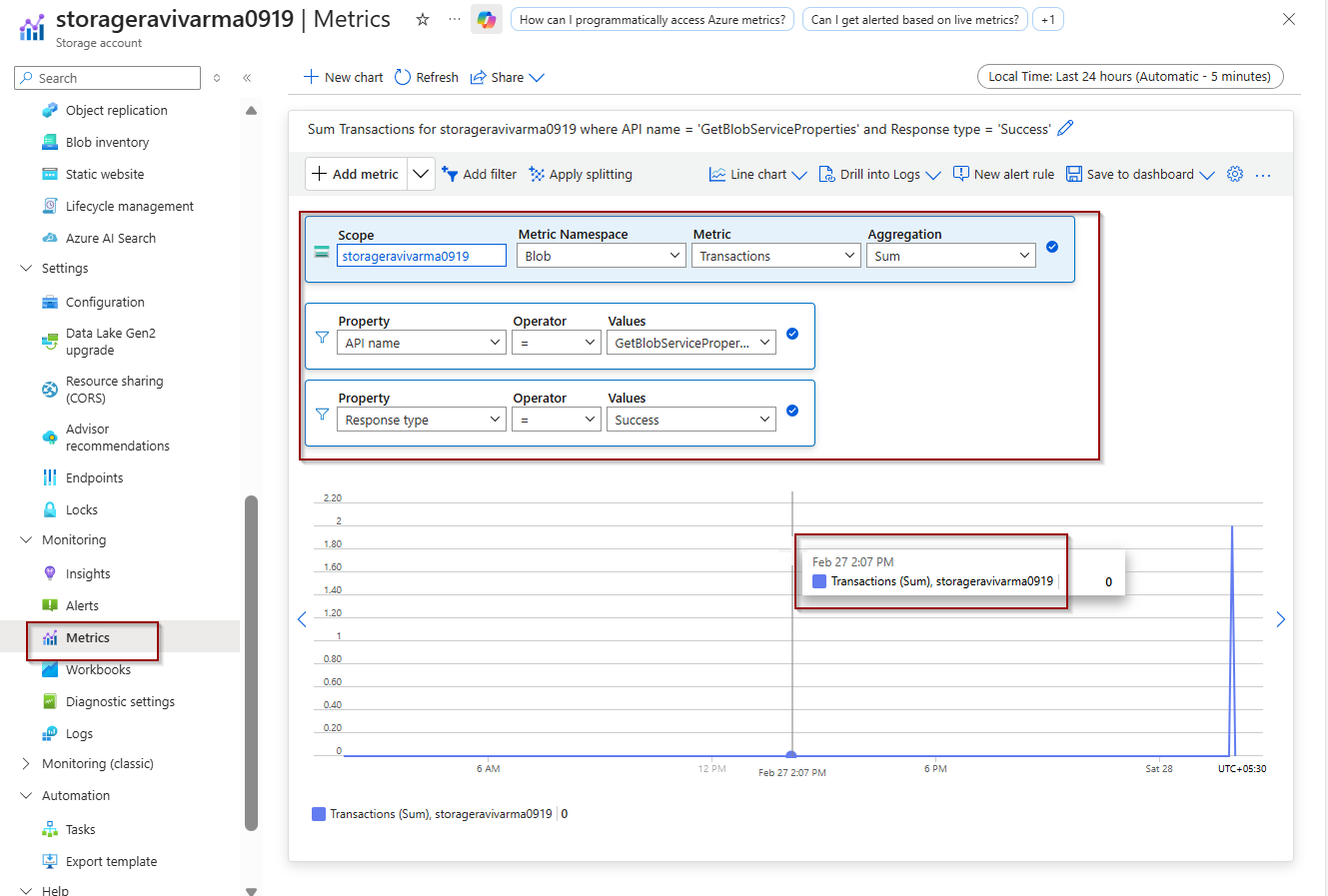Click the Alerts sidebar icon
The image size is (1328, 896).
50,605
